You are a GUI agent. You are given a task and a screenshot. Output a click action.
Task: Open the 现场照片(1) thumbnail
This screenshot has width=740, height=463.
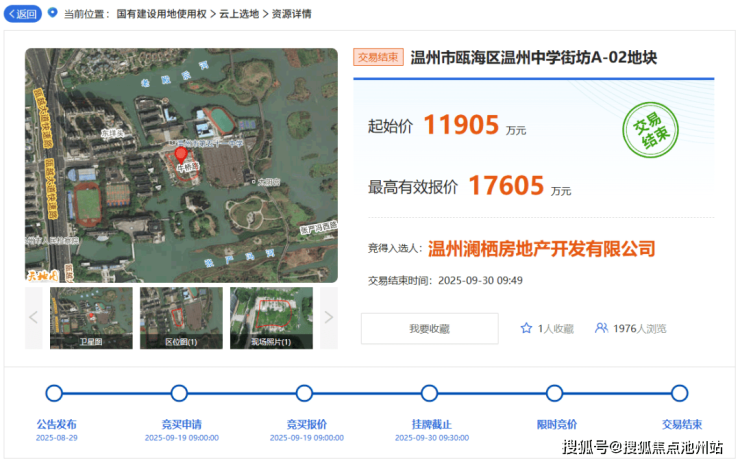pyautogui.click(x=271, y=317)
